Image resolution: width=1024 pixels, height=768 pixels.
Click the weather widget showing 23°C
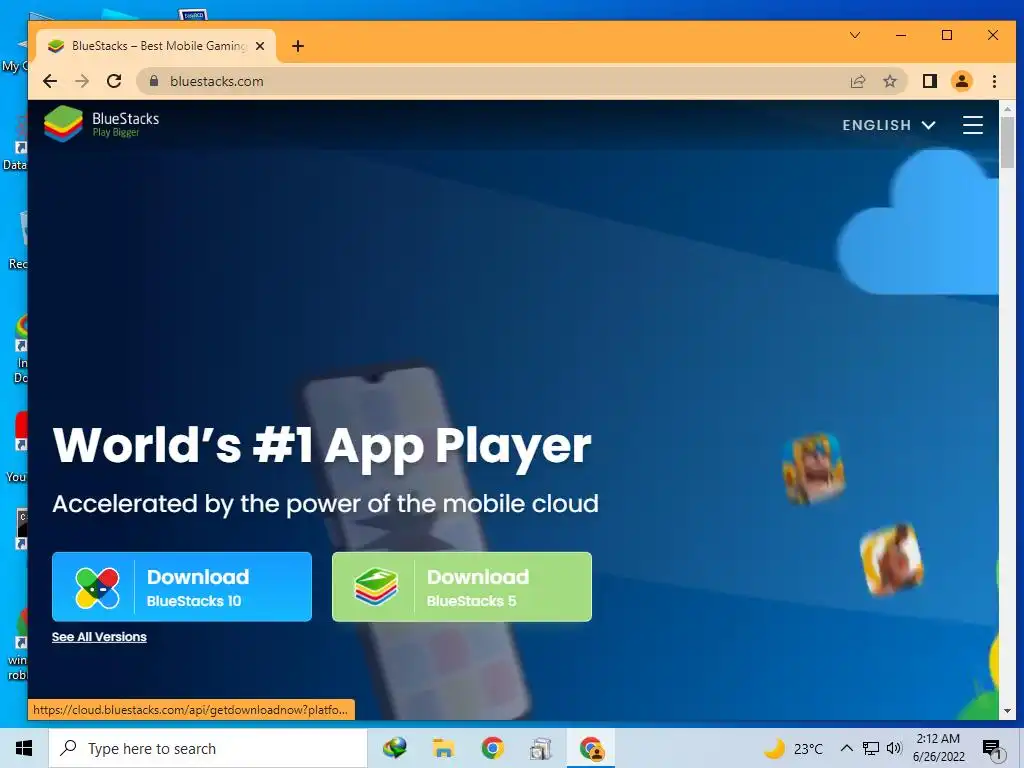[x=793, y=748]
